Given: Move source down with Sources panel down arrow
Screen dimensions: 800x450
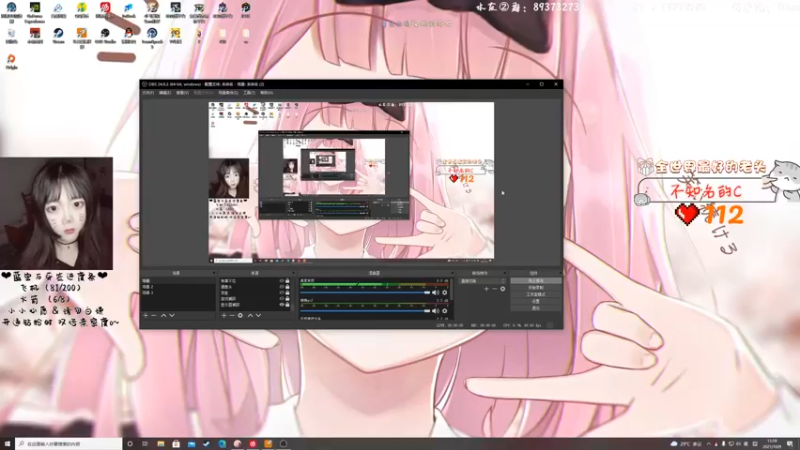Looking at the screenshot, I should pos(259,315).
